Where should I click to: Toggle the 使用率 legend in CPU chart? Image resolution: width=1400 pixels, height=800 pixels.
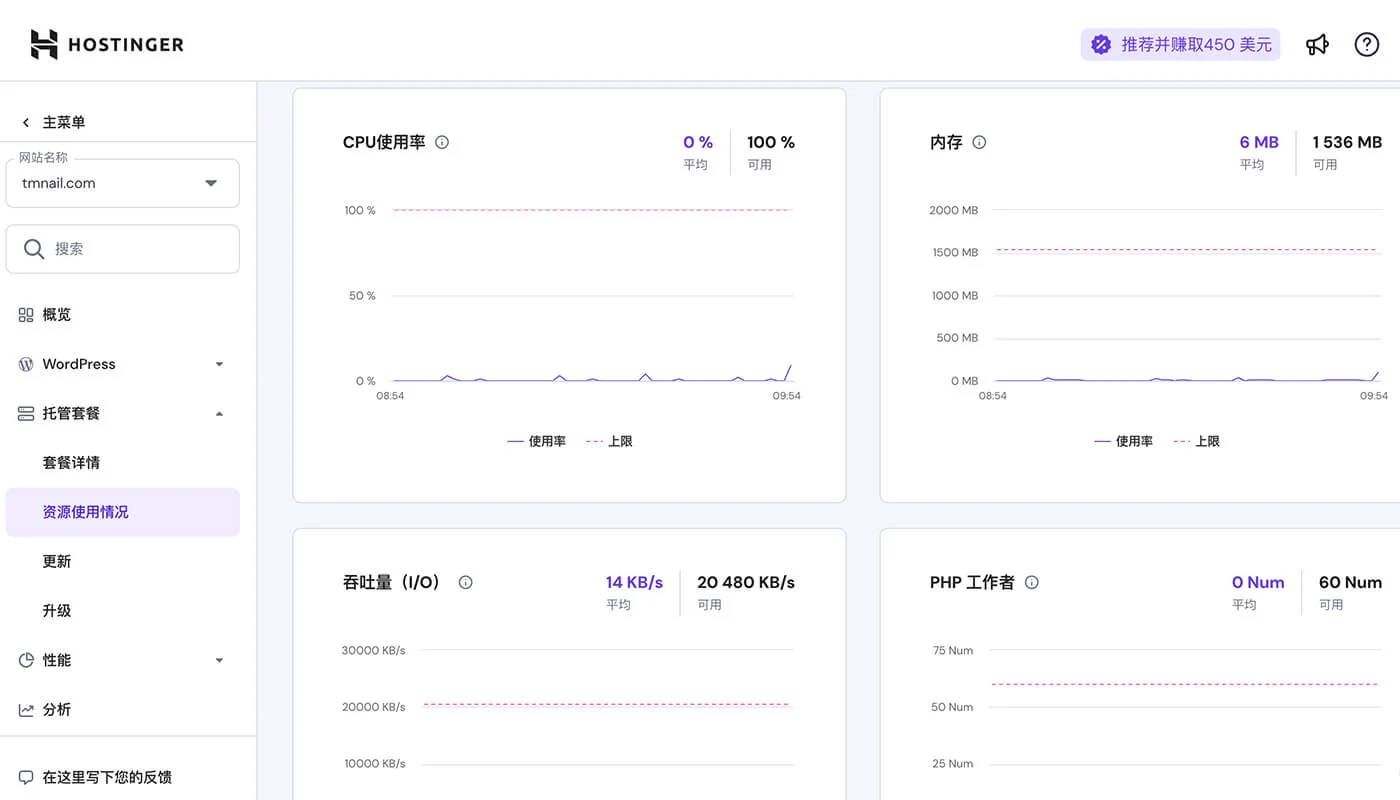537,440
